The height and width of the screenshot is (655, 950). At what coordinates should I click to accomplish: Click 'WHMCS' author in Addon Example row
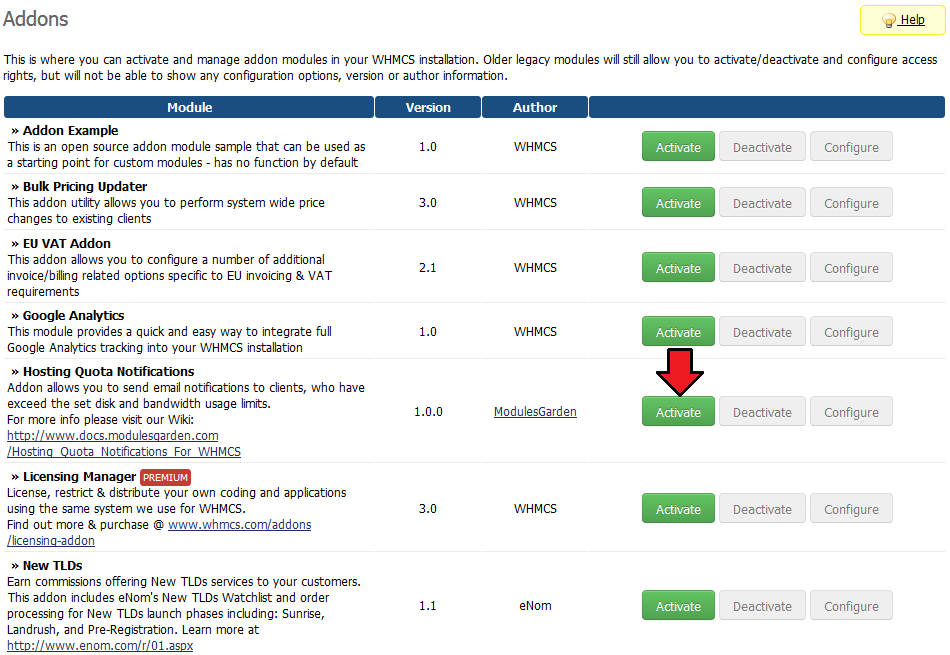[535, 147]
